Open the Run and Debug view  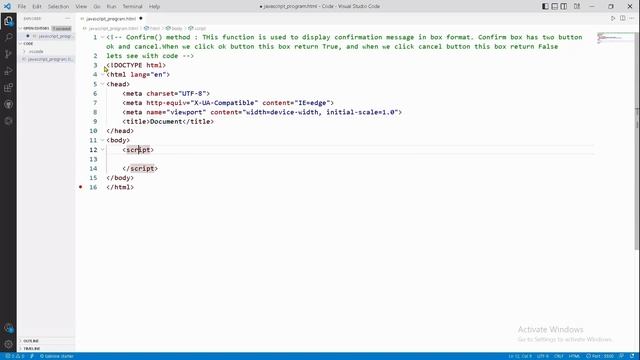8,71
